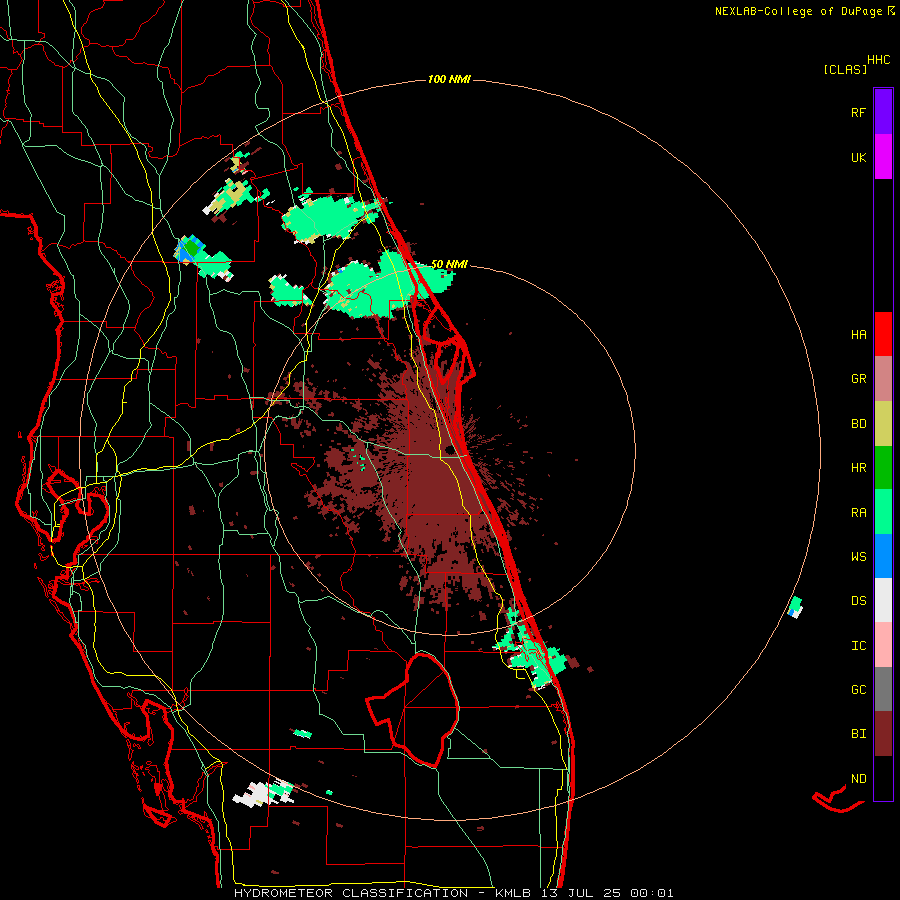Click the HR dark green legend swatch
Viewport: 900px width, 900px height.
[883, 468]
